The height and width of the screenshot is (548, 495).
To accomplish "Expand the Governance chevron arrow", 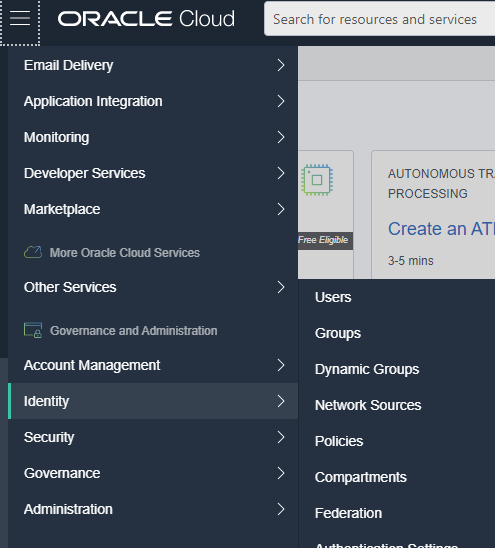I will (x=281, y=473).
